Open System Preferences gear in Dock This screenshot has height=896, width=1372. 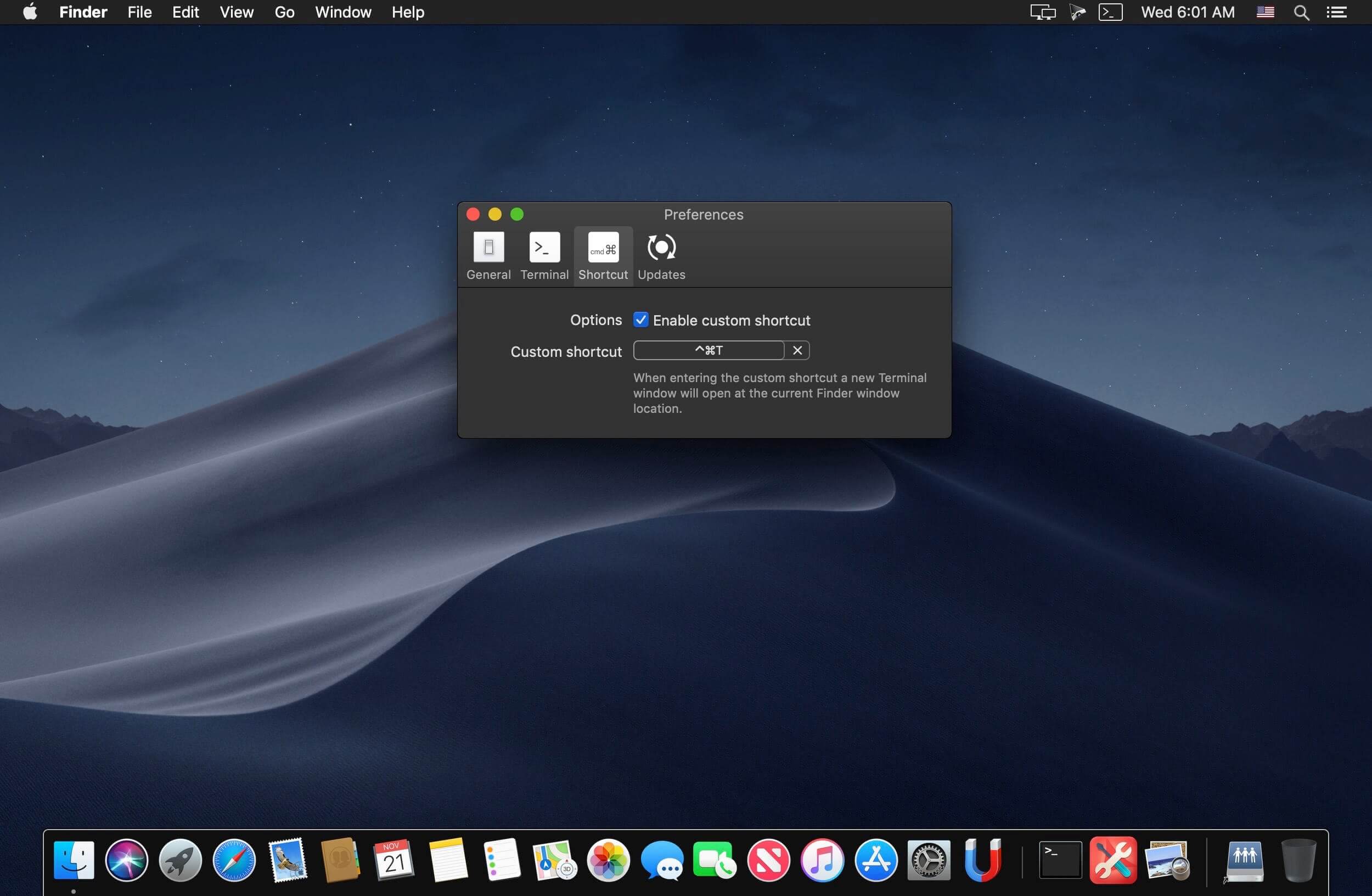[929, 859]
